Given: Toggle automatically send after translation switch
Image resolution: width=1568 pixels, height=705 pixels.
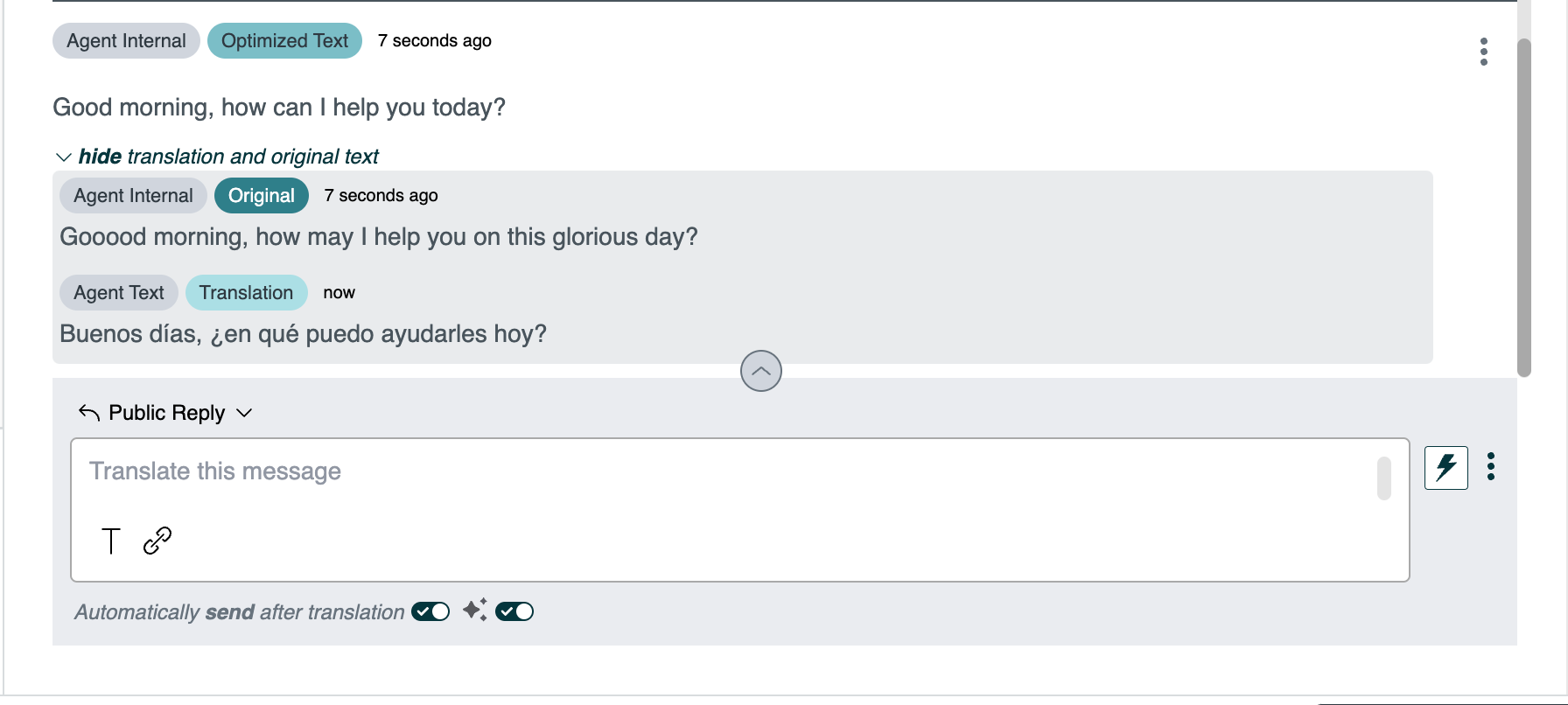Looking at the screenshot, I should [x=430, y=611].
